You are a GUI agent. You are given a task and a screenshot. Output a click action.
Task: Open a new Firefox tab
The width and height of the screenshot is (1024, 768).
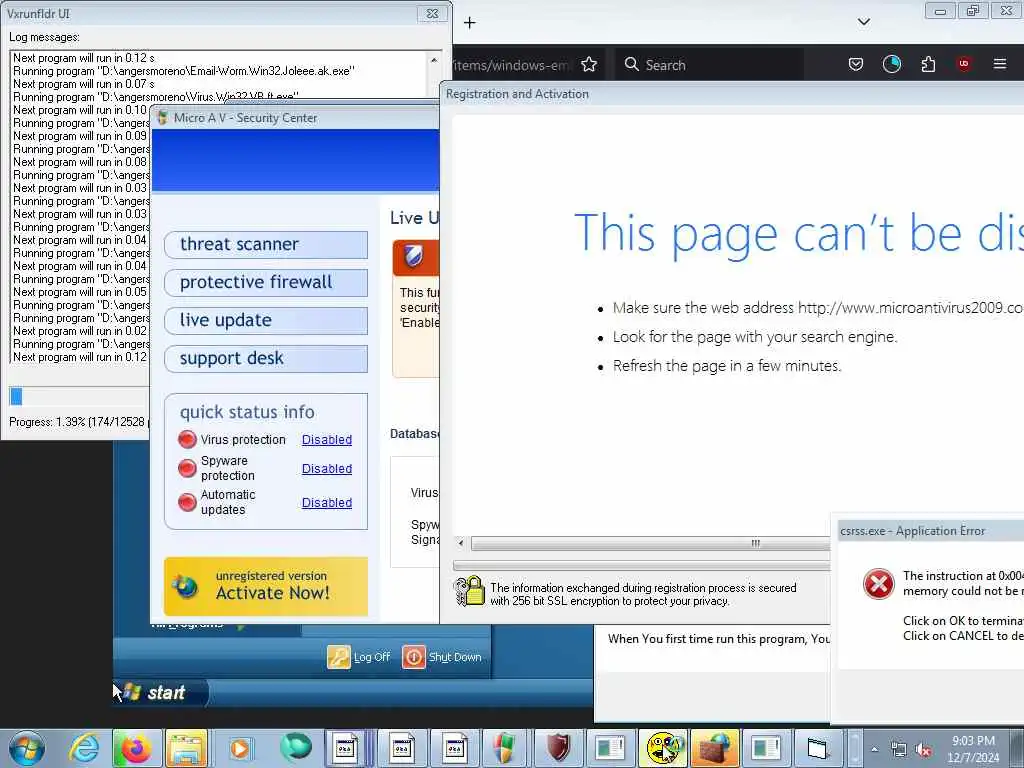tap(470, 23)
